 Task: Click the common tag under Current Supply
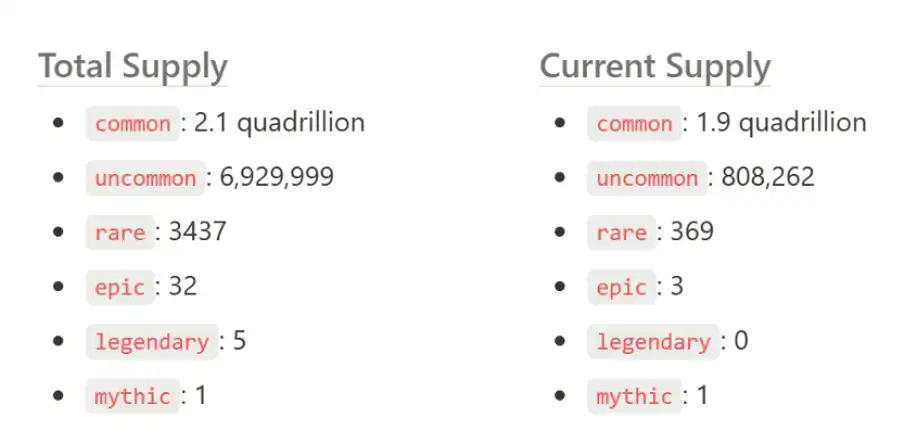point(634,124)
